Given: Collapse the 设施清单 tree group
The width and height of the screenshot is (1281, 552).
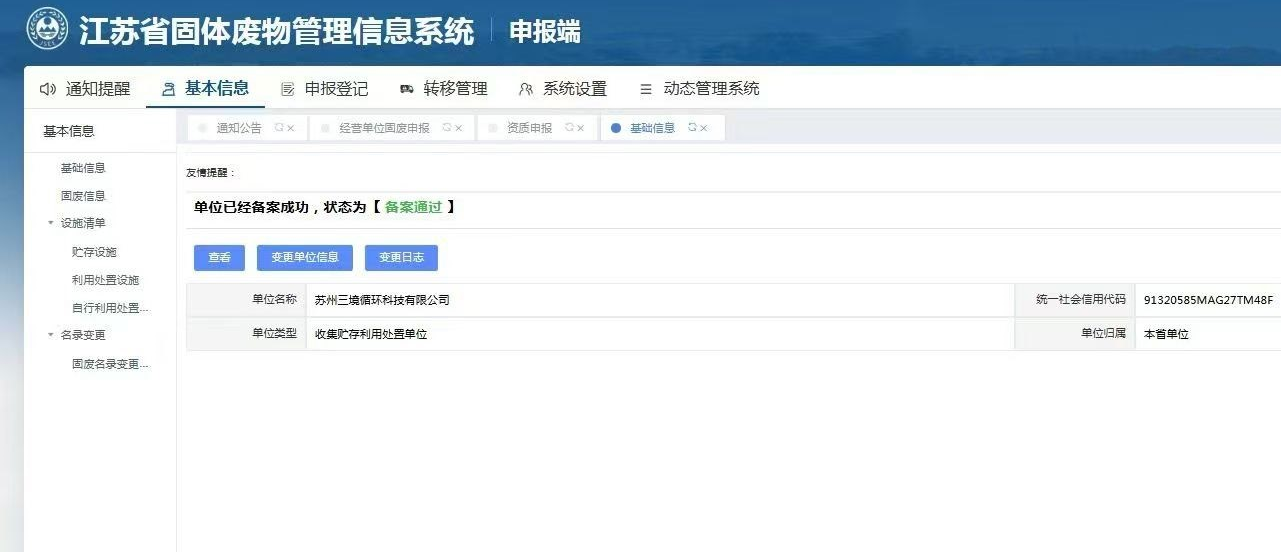Looking at the screenshot, I should click(x=51, y=223).
